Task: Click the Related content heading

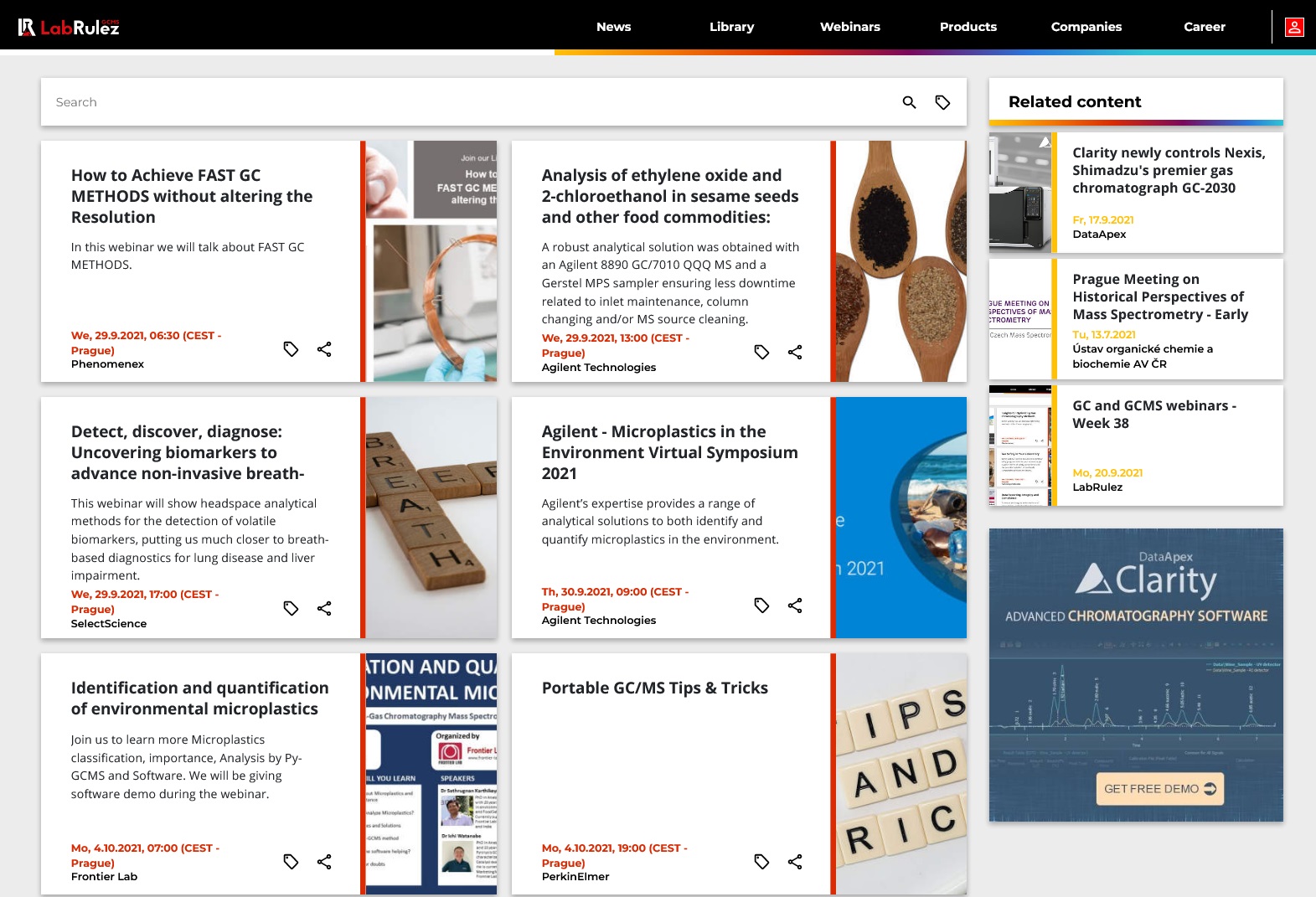Action: pos(1075,101)
